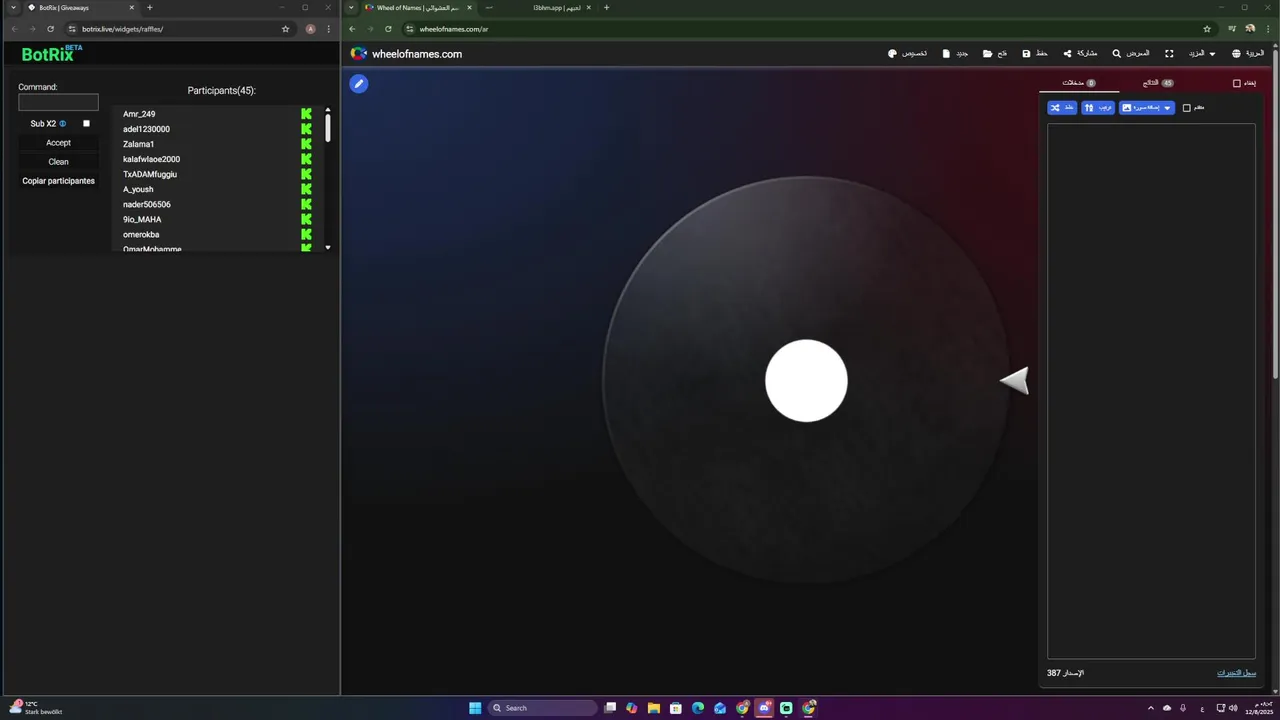
Task: Open the Windows Start menu
Action: pyautogui.click(x=475, y=708)
